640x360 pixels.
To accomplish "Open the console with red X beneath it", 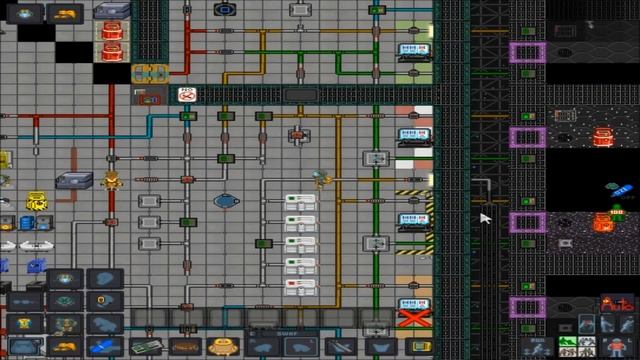I will [x=414, y=304].
